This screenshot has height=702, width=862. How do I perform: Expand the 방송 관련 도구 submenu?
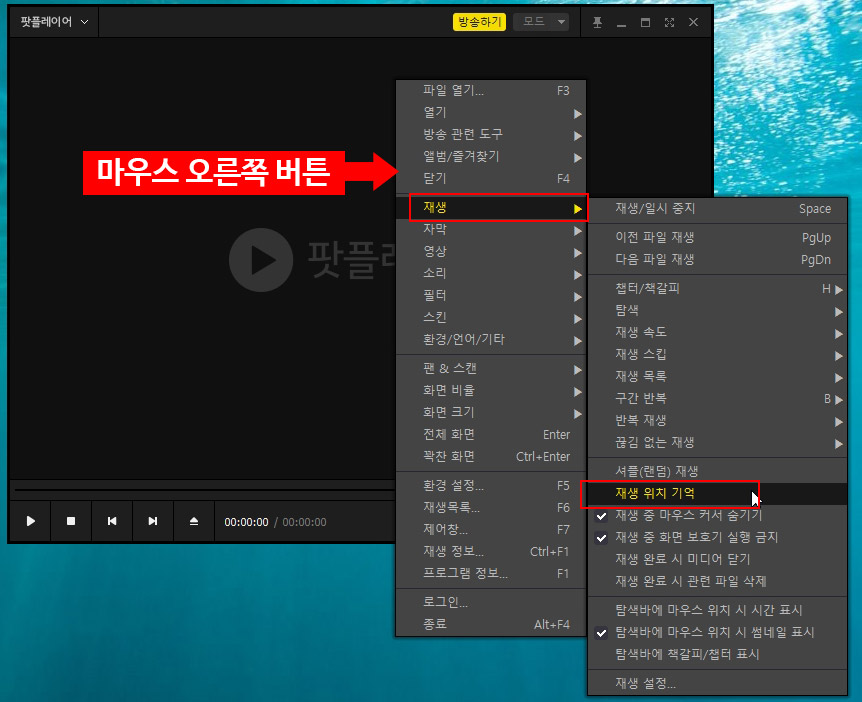tap(491, 135)
